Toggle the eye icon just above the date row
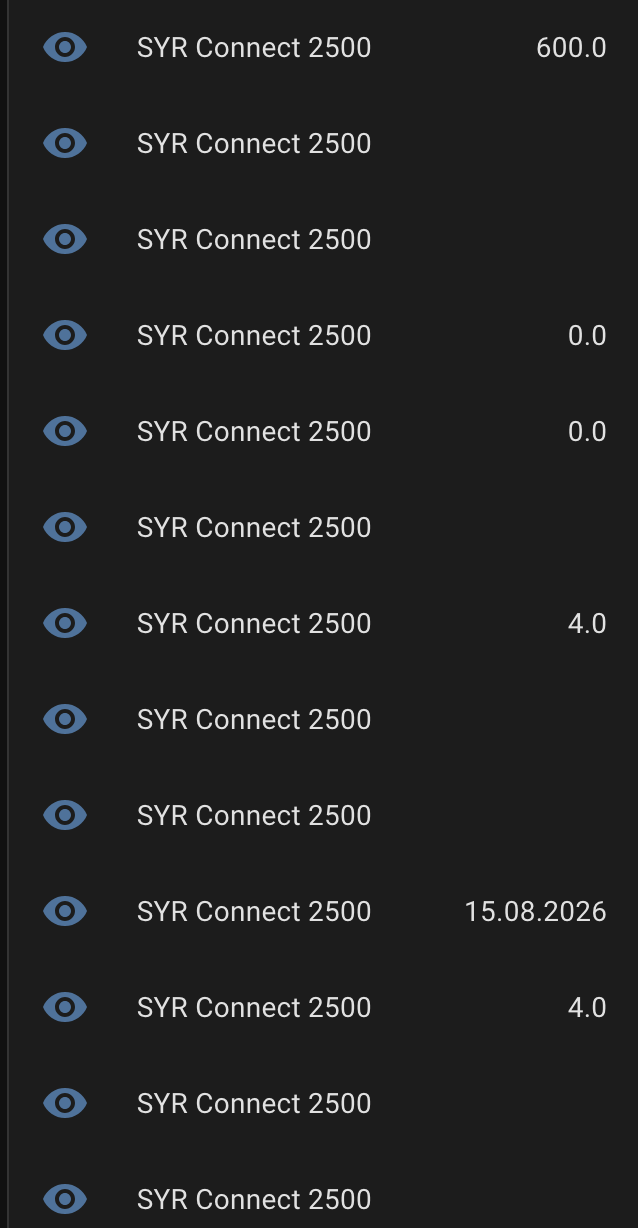This screenshot has width=638, height=1228. 65,815
